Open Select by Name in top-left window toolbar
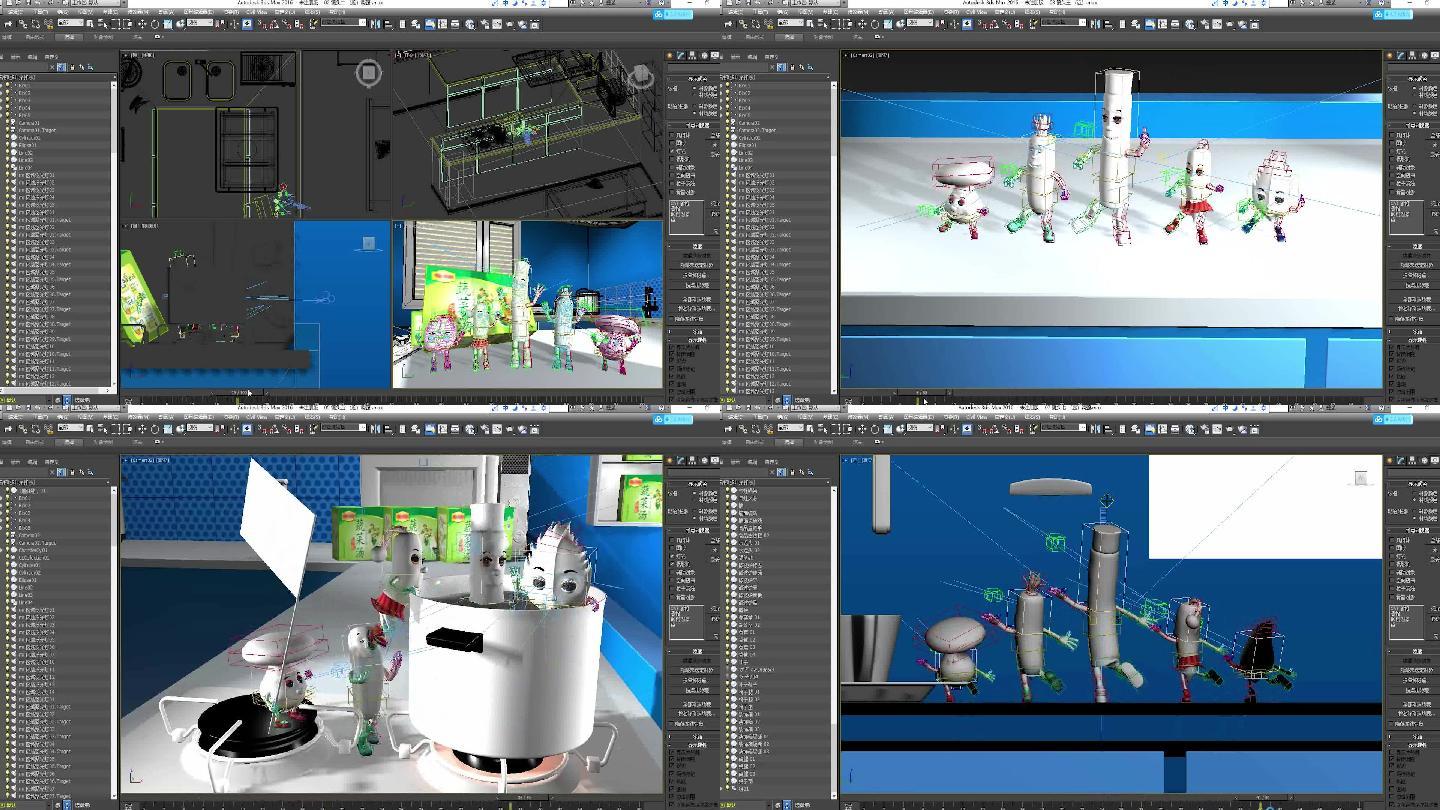Image resolution: width=1440 pixels, height=810 pixels. 102,23
